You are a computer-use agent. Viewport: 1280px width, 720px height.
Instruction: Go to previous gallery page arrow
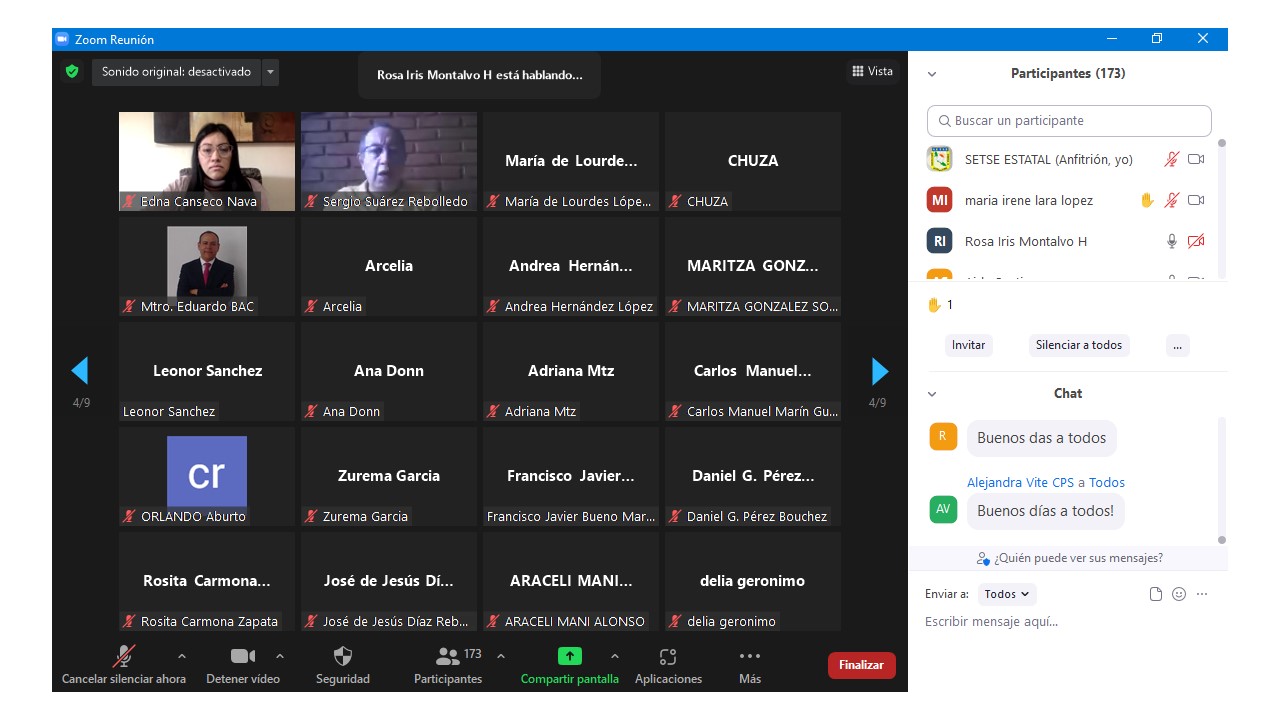[x=80, y=371]
